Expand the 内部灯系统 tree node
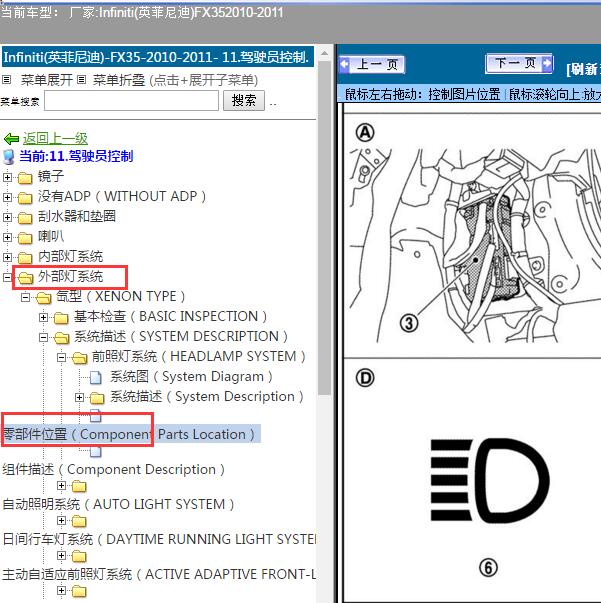This screenshot has height=603, width=601. (x=7, y=257)
